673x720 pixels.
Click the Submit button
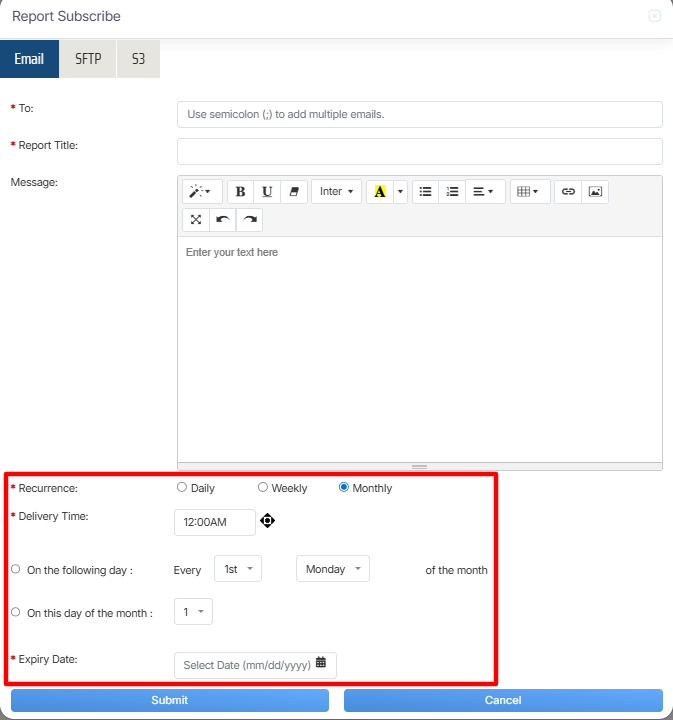(169, 700)
